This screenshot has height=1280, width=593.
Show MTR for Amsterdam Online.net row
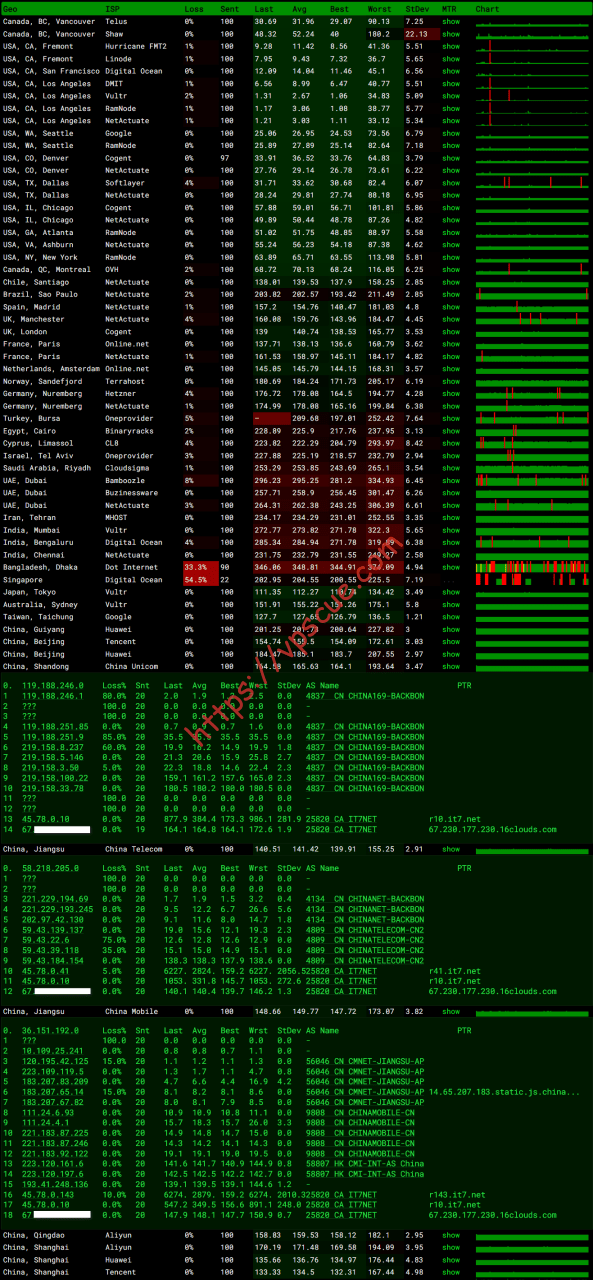click(x=451, y=369)
